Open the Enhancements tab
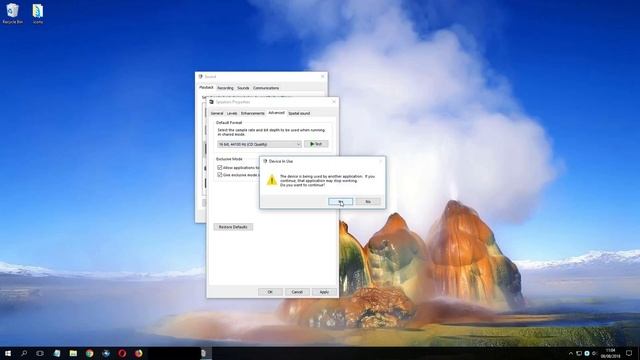Image resolution: width=640 pixels, height=360 pixels. click(253, 113)
